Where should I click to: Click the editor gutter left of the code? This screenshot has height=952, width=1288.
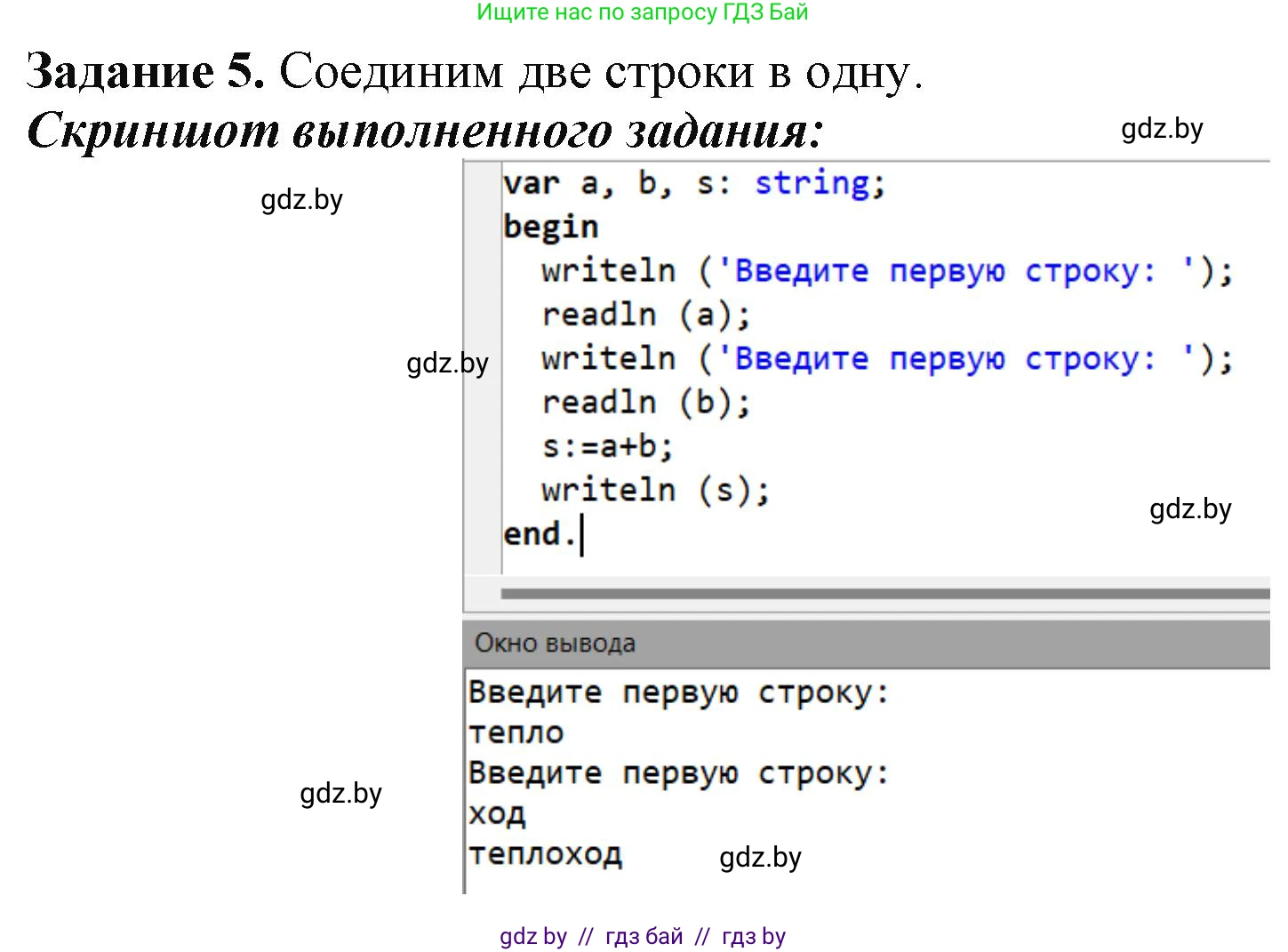[x=483, y=356]
